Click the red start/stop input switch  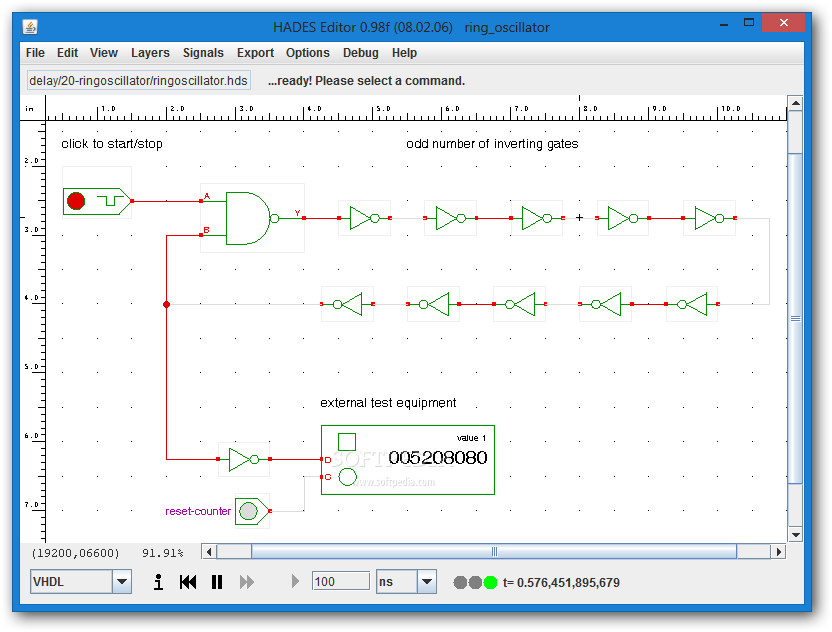pos(97,201)
